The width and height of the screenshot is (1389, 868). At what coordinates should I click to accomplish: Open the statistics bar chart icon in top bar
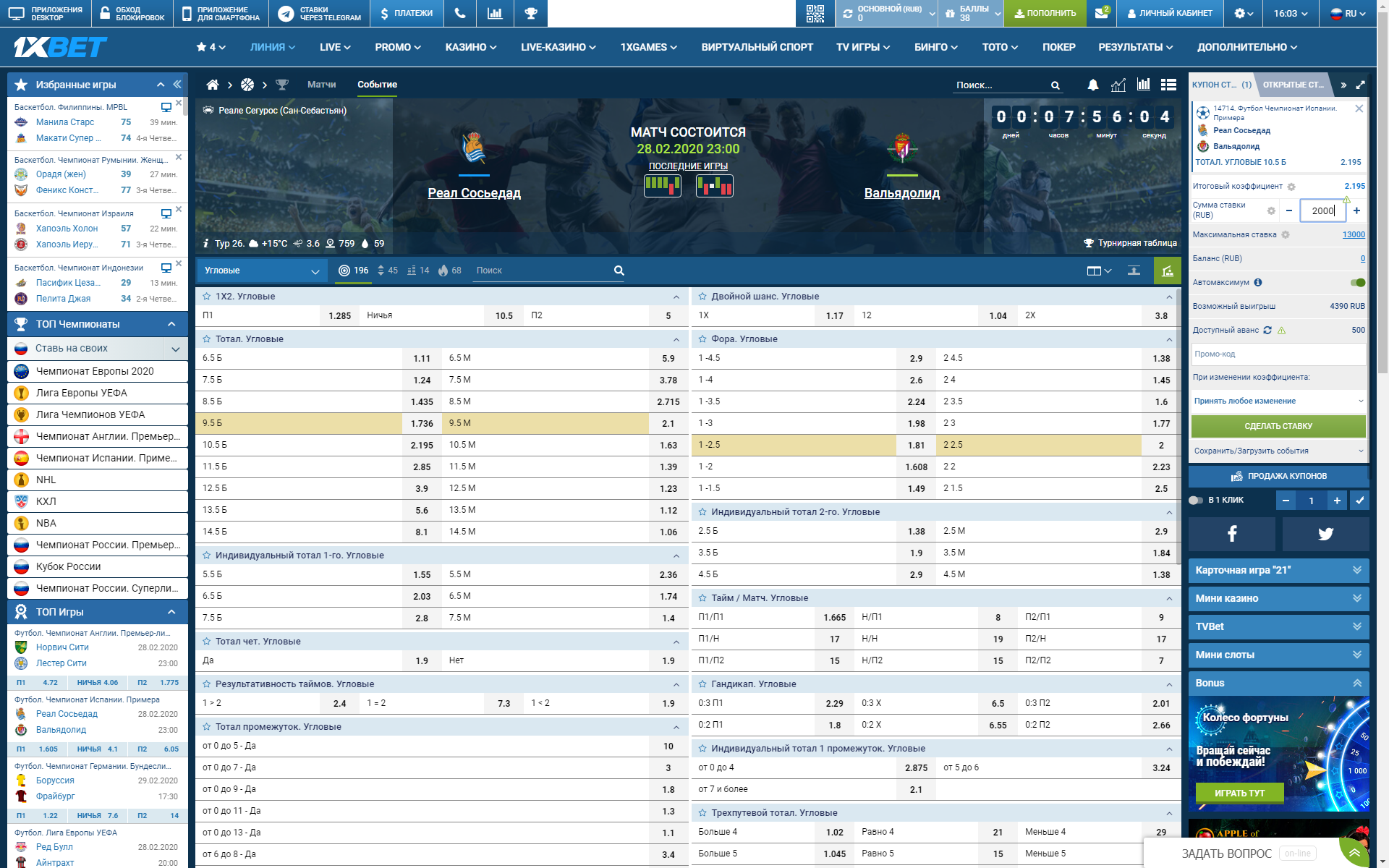(x=495, y=13)
